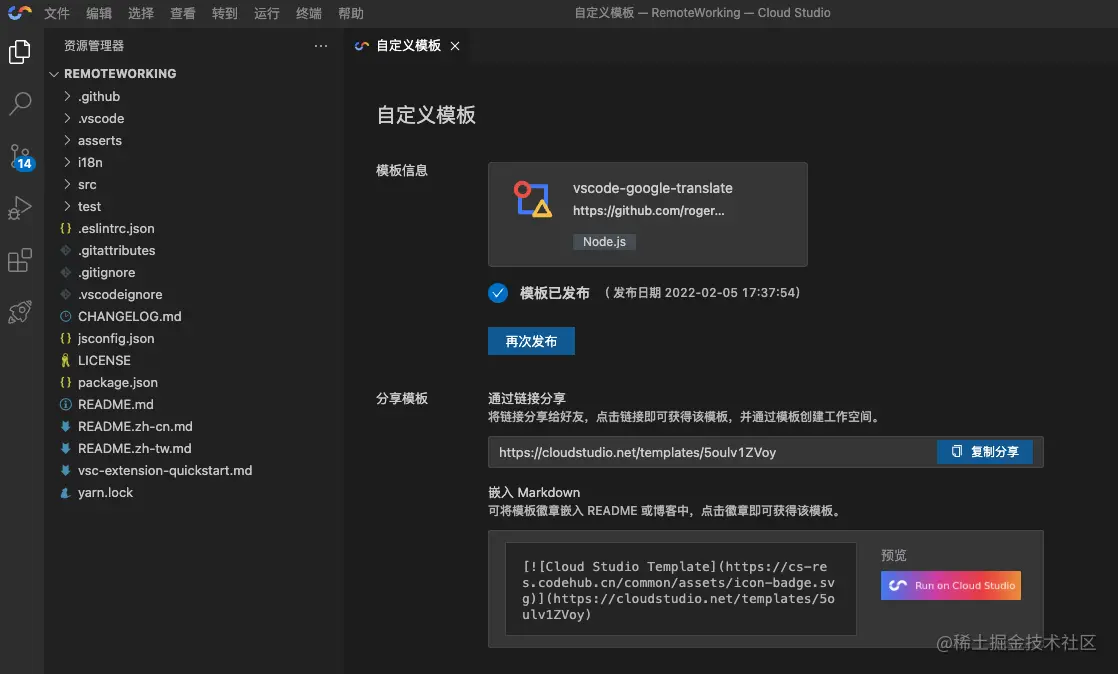This screenshot has width=1118, height=674.
Task: Open the Extensions view icon
Action: click(20, 260)
